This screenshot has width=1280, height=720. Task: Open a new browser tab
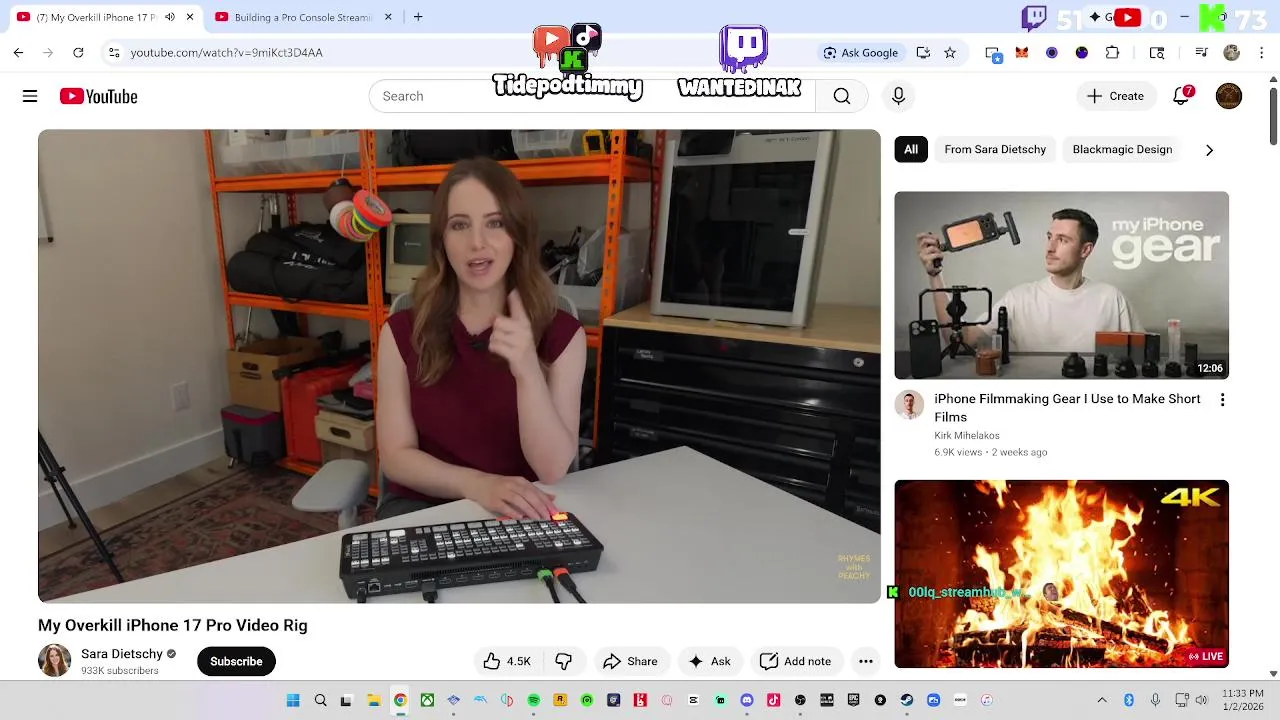click(x=418, y=17)
